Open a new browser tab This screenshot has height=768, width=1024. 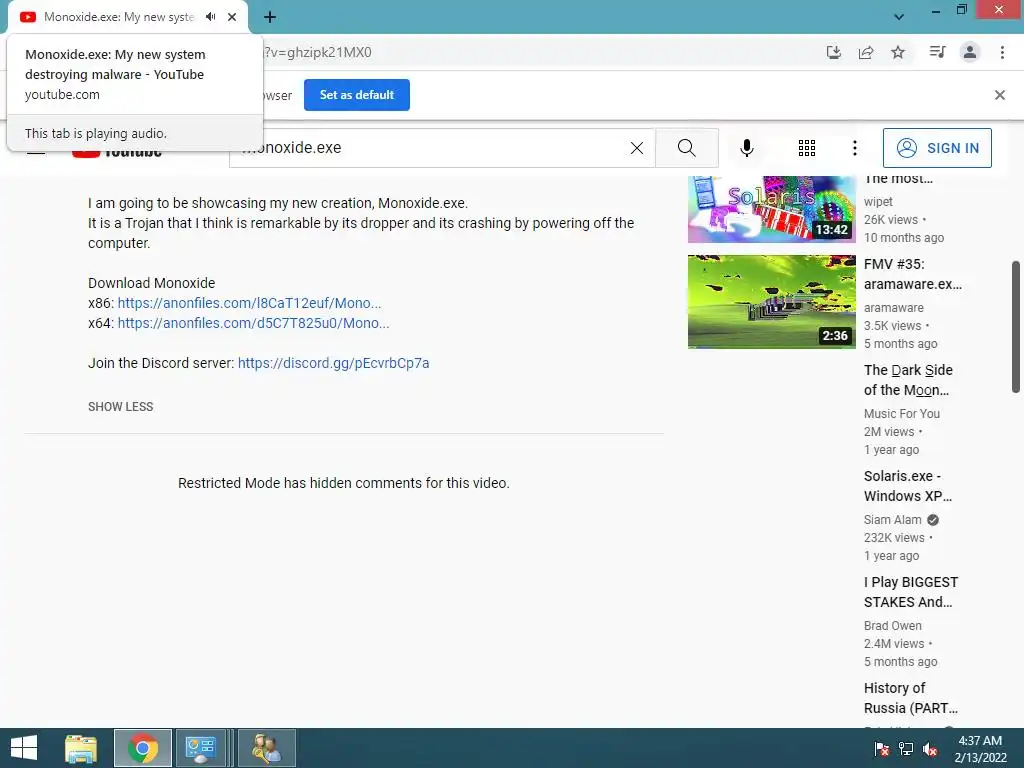pos(270,17)
